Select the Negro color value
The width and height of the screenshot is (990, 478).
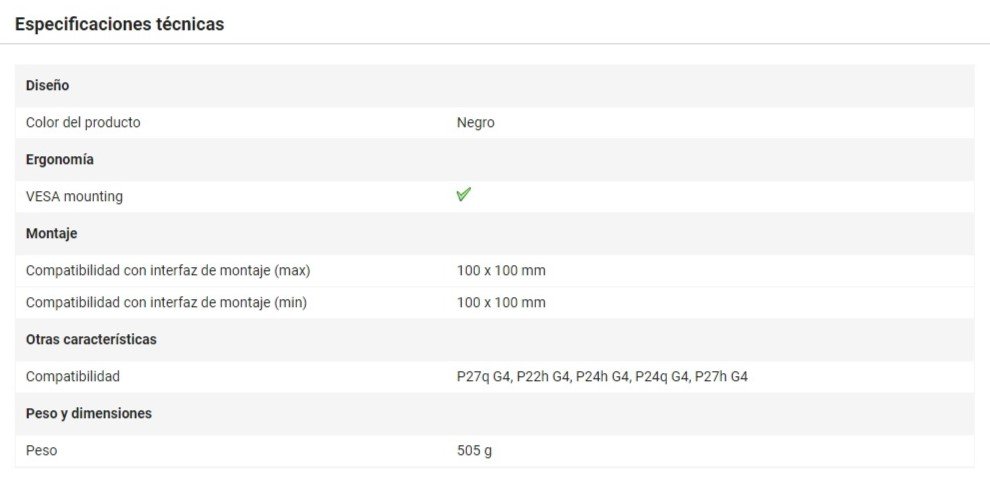[475, 123]
